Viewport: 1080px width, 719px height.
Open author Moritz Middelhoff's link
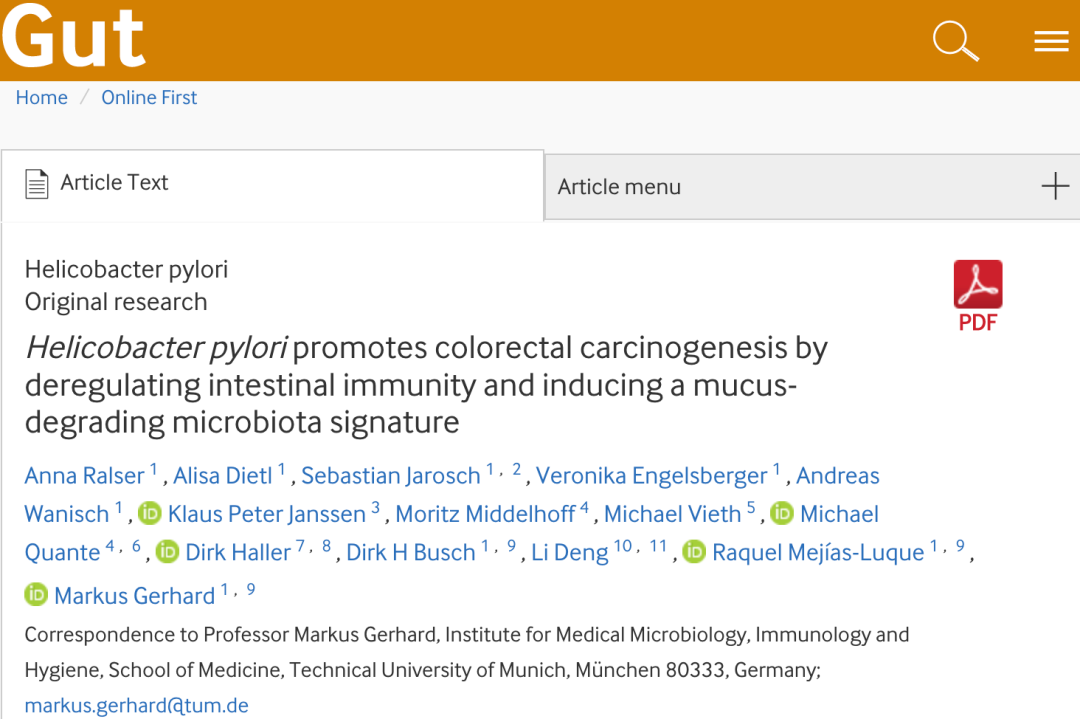pos(485,514)
